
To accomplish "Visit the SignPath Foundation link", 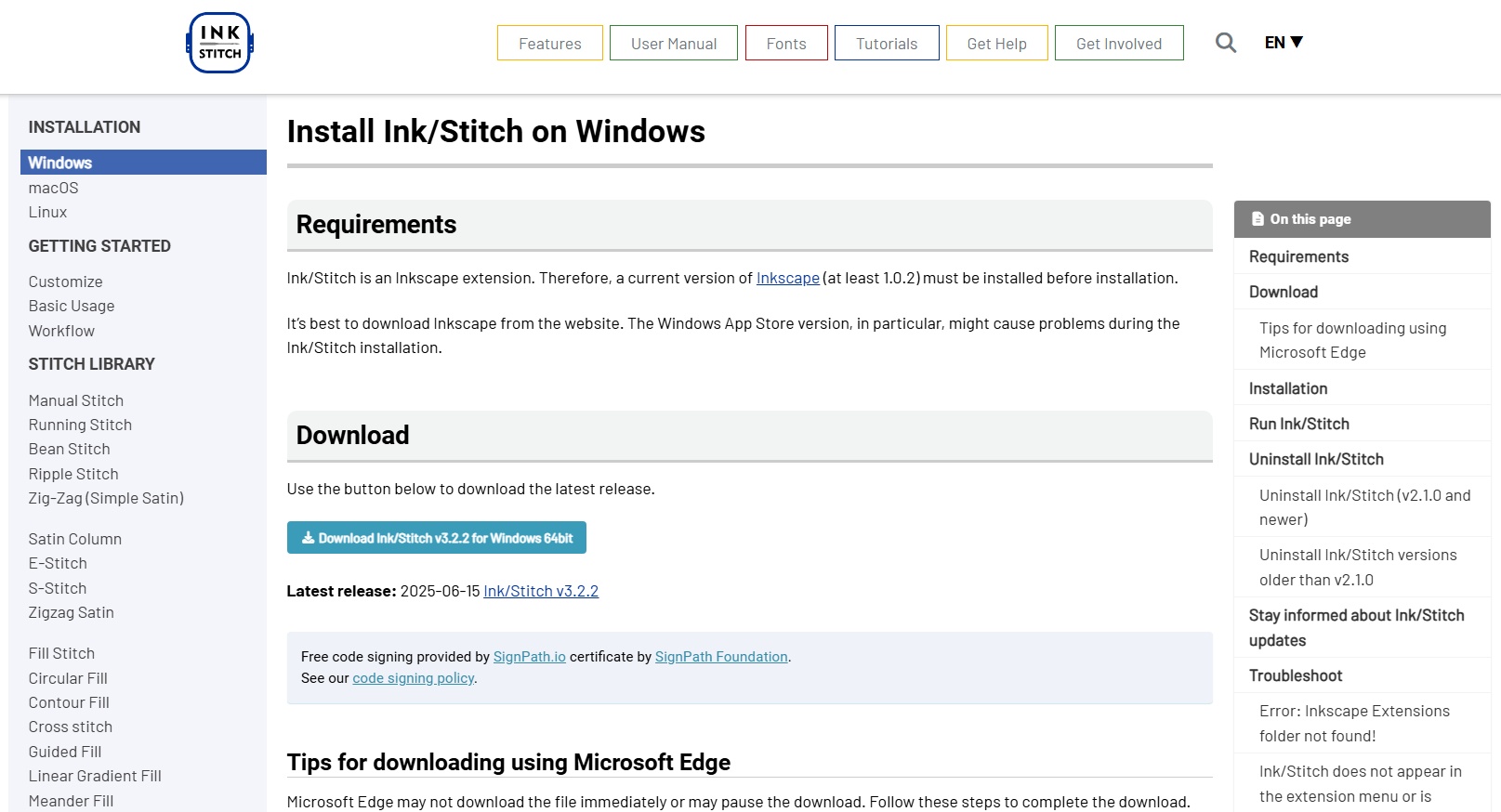I will click(721, 657).
